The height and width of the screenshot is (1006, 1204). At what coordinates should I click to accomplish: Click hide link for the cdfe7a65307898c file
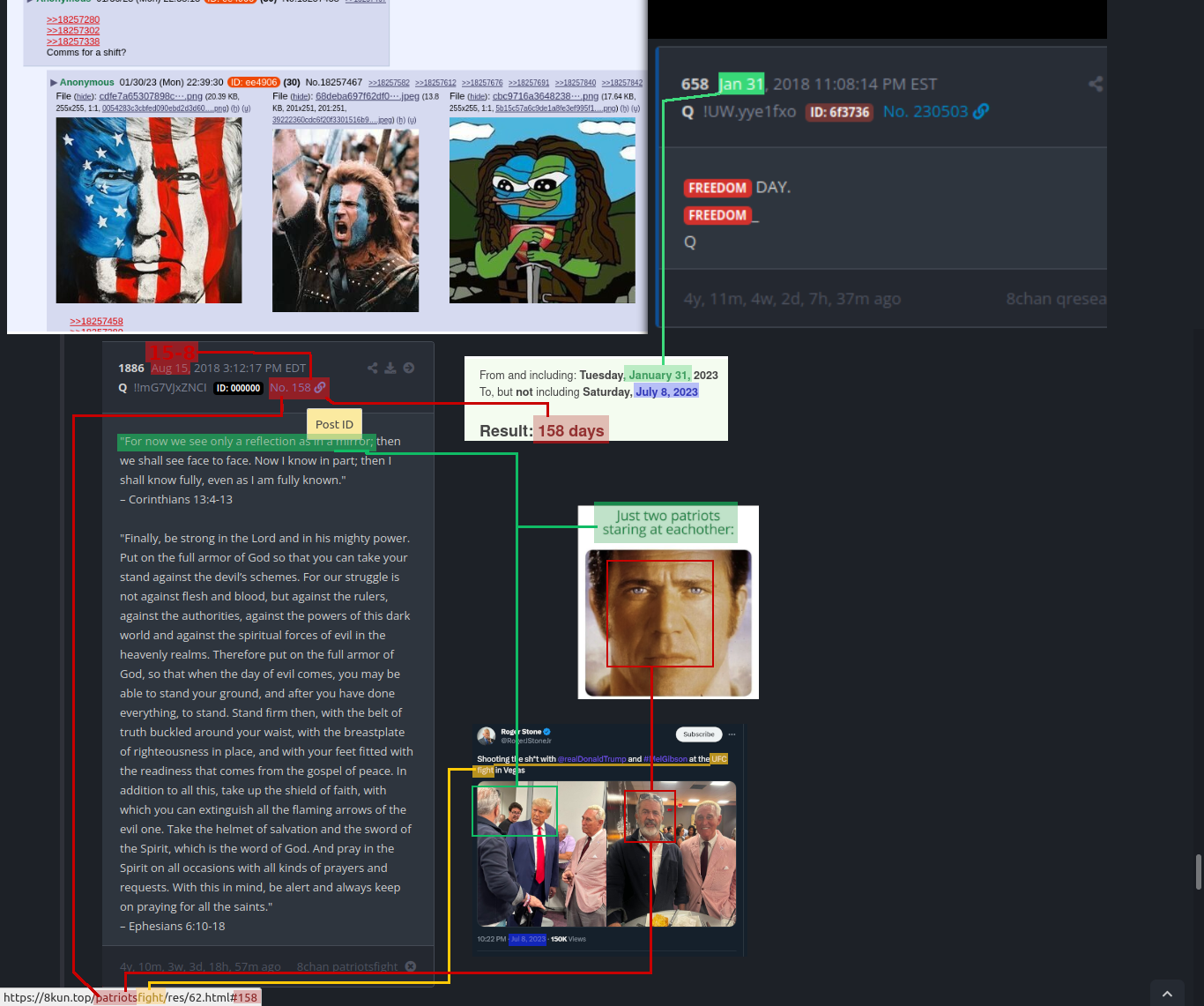click(85, 97)
